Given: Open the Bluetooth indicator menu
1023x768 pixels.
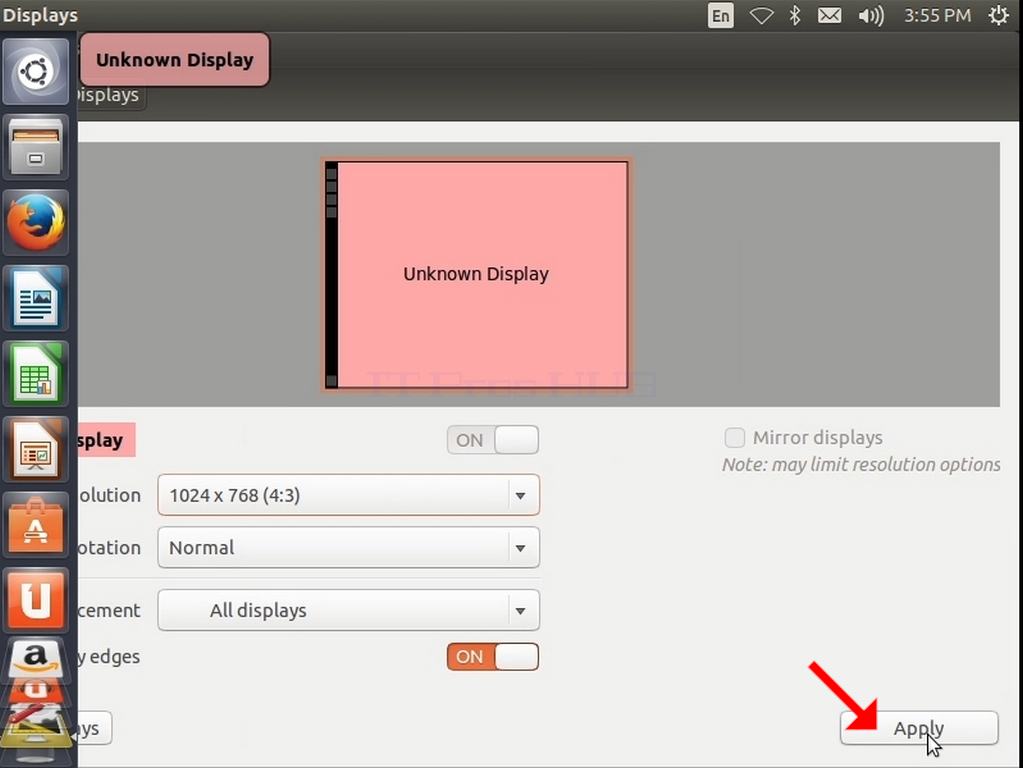Looking at the screenshot, I should coord(795,16).
